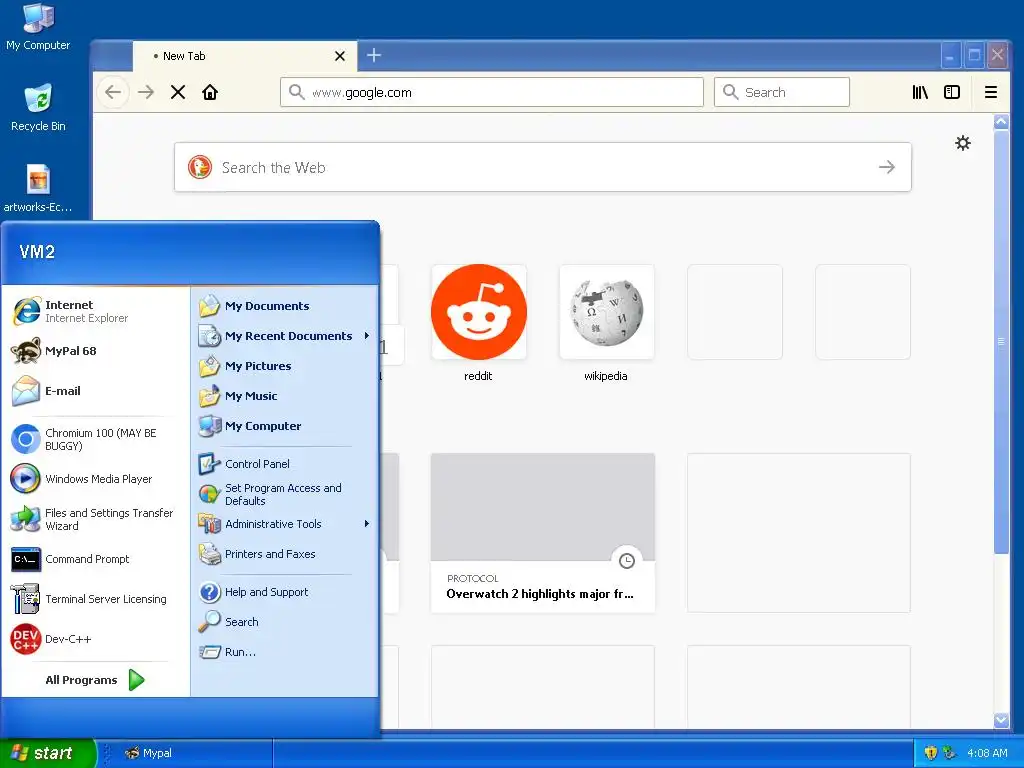
Task: Select the New Tab browser tab
Action: pos(245,56)
